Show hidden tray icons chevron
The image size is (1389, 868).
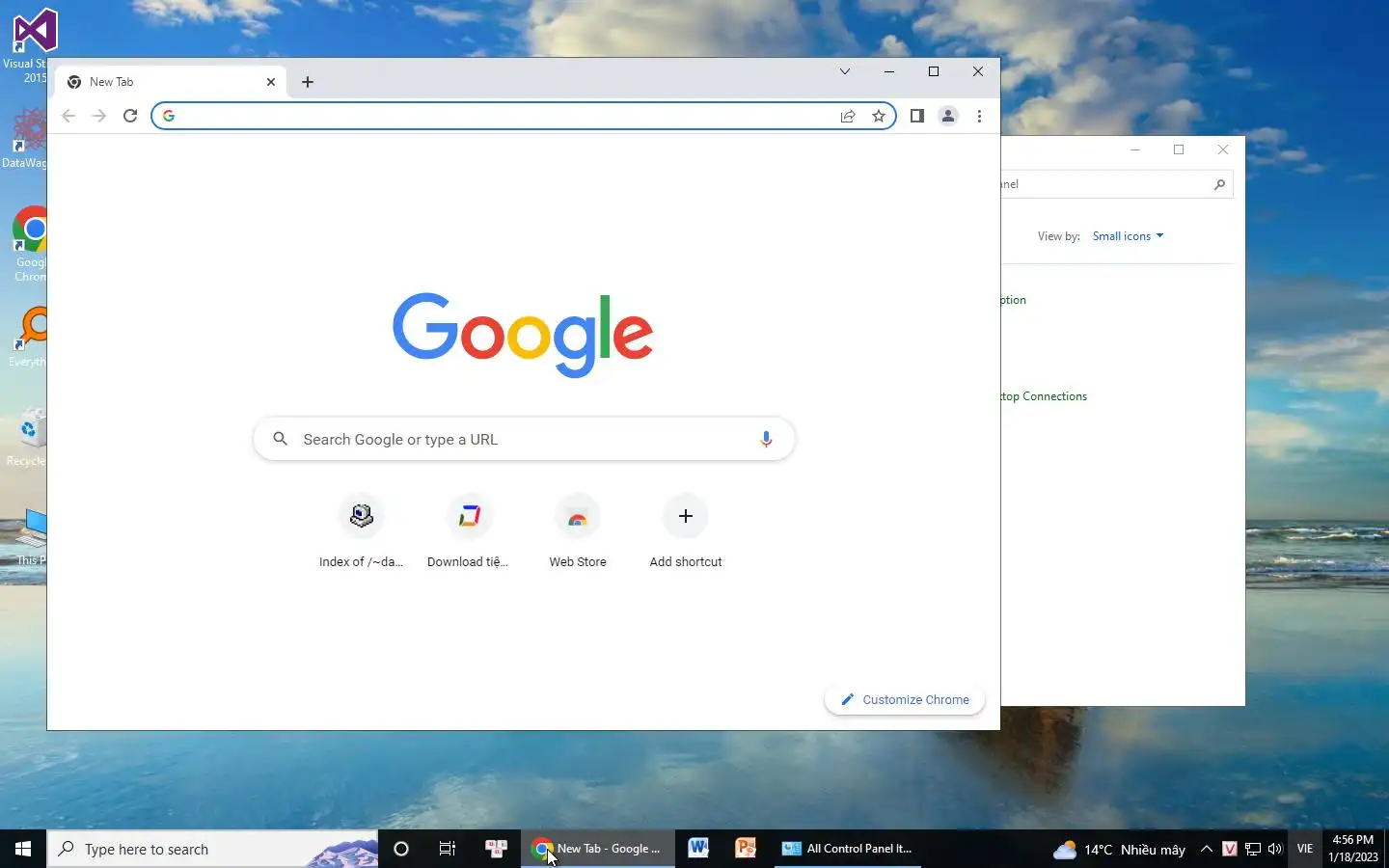(1207, 849)
